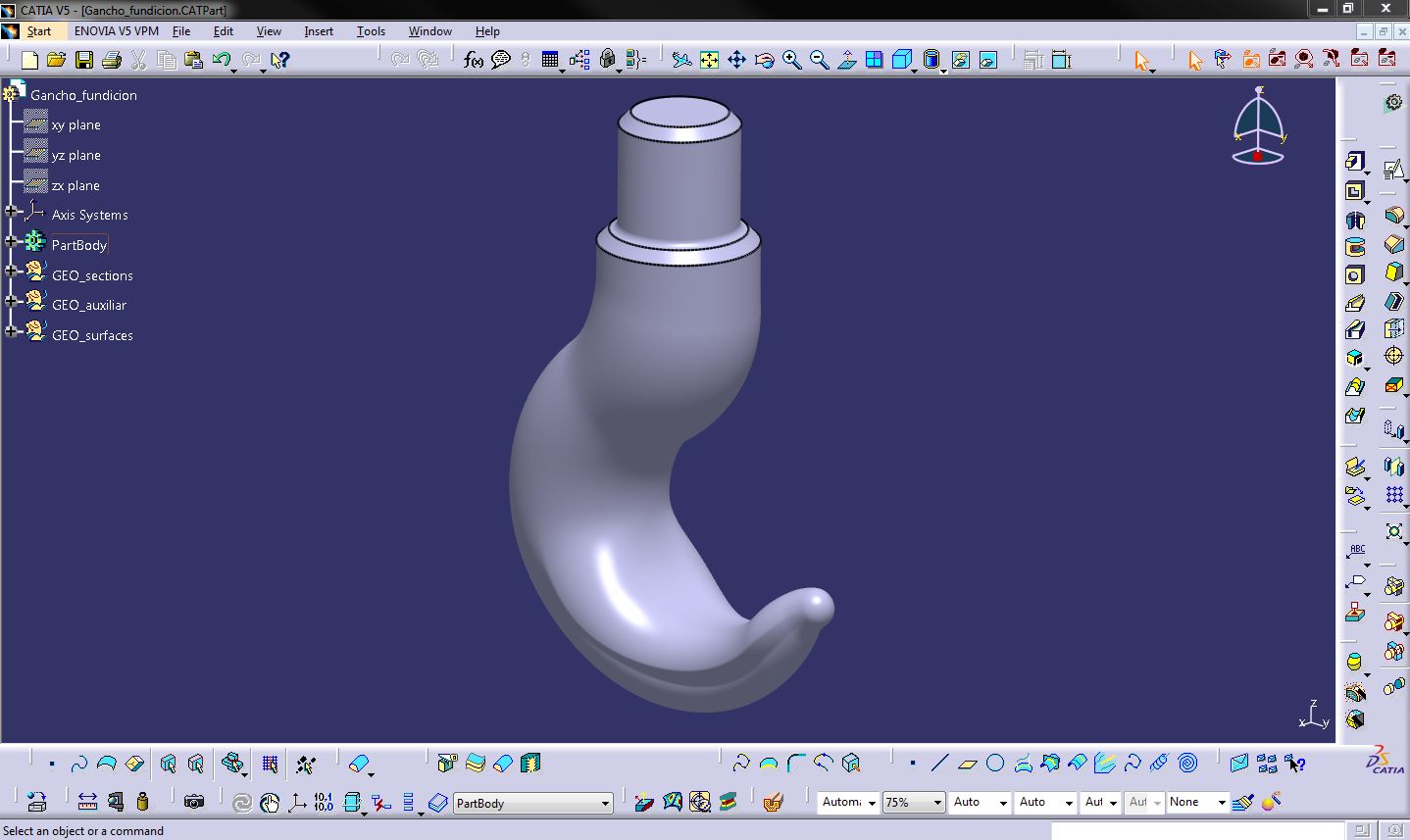Open the view mode cube dropdown arrow

pyautogui.click(x=915, y=71)
